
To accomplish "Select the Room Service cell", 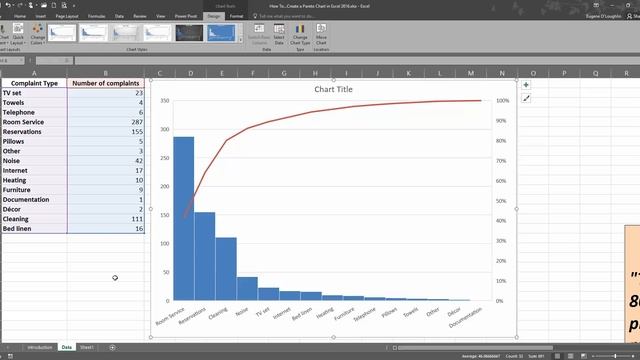I will [34, 122].
